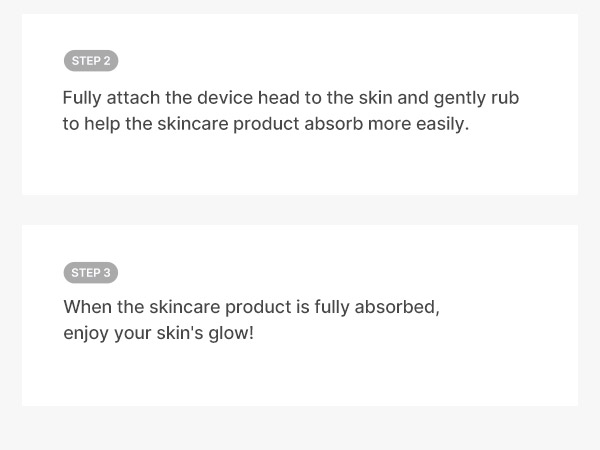Image resolution: width=600 pixels, height=450 pixels.
Task: Click the STEP 3 badge
Action: 91,273
